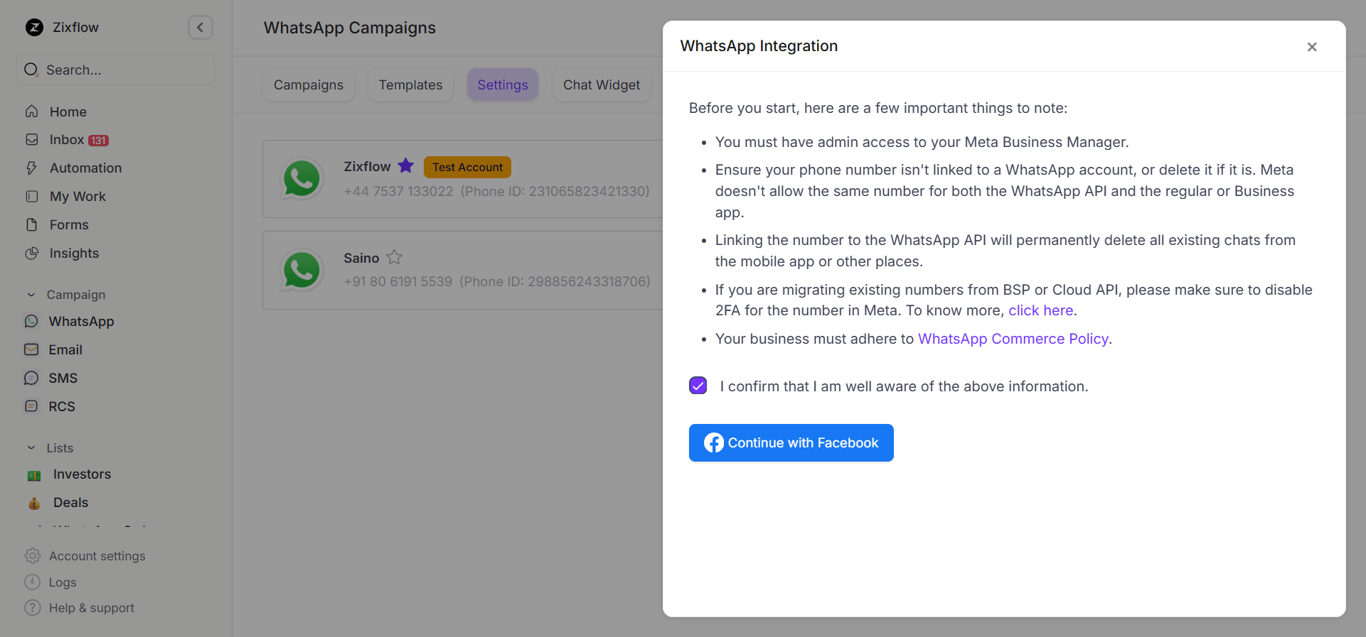Open the Insights section
The image size is (1366, 637).
(x=74, y=253)
